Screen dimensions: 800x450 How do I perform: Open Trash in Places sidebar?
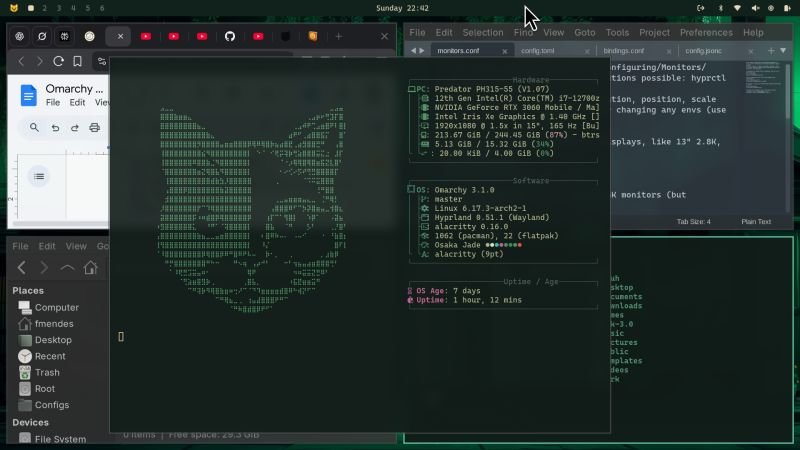[x=39, y=373]
